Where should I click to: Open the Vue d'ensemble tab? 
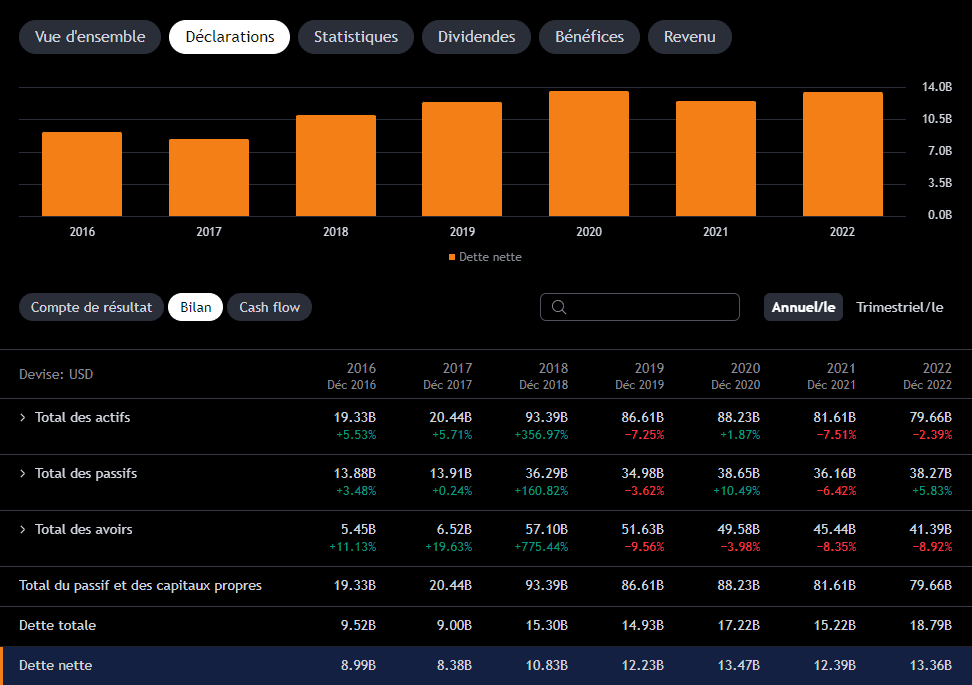tap(90, 37)
